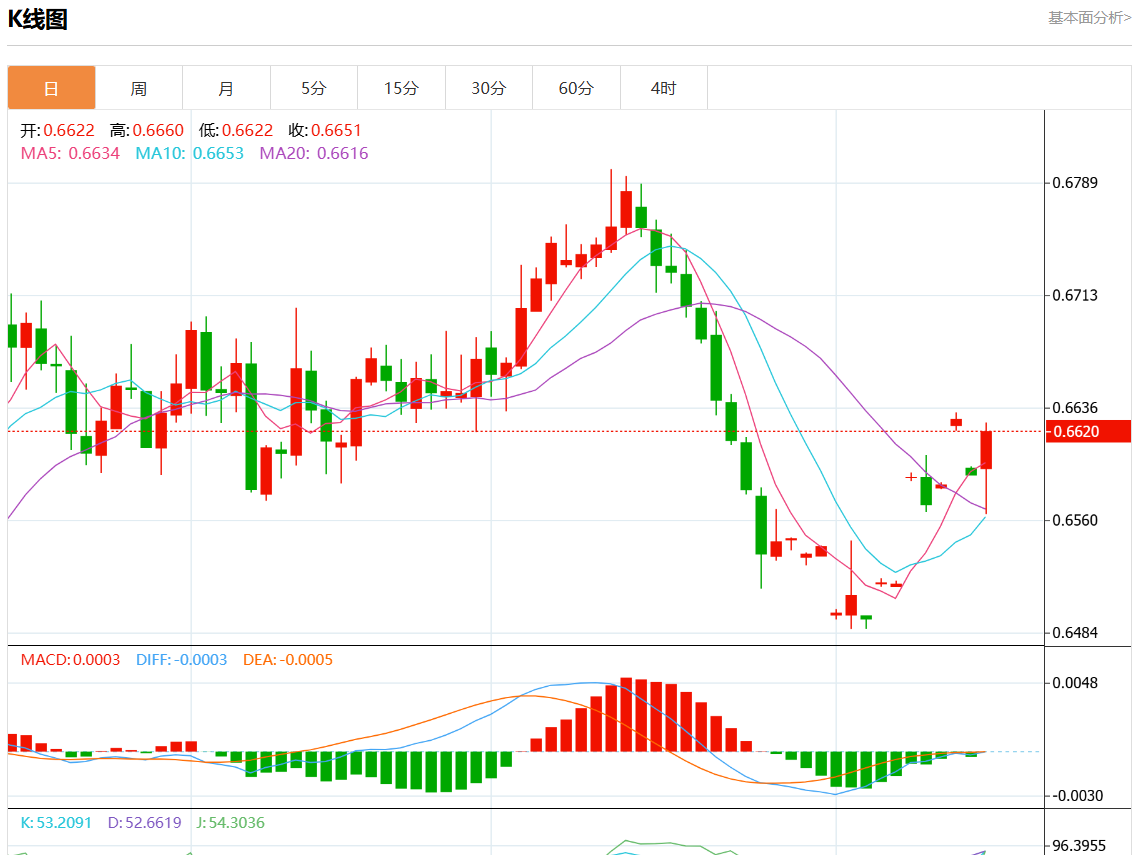Viewport: 1142px width, 855px height.
Task: Click the red 0.6620 current price tag
Action: tap(1088, 431)
